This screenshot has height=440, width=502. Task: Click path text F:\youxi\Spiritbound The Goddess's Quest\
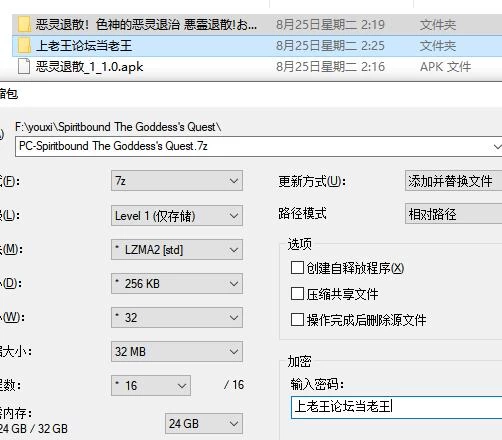coord(118,127)
